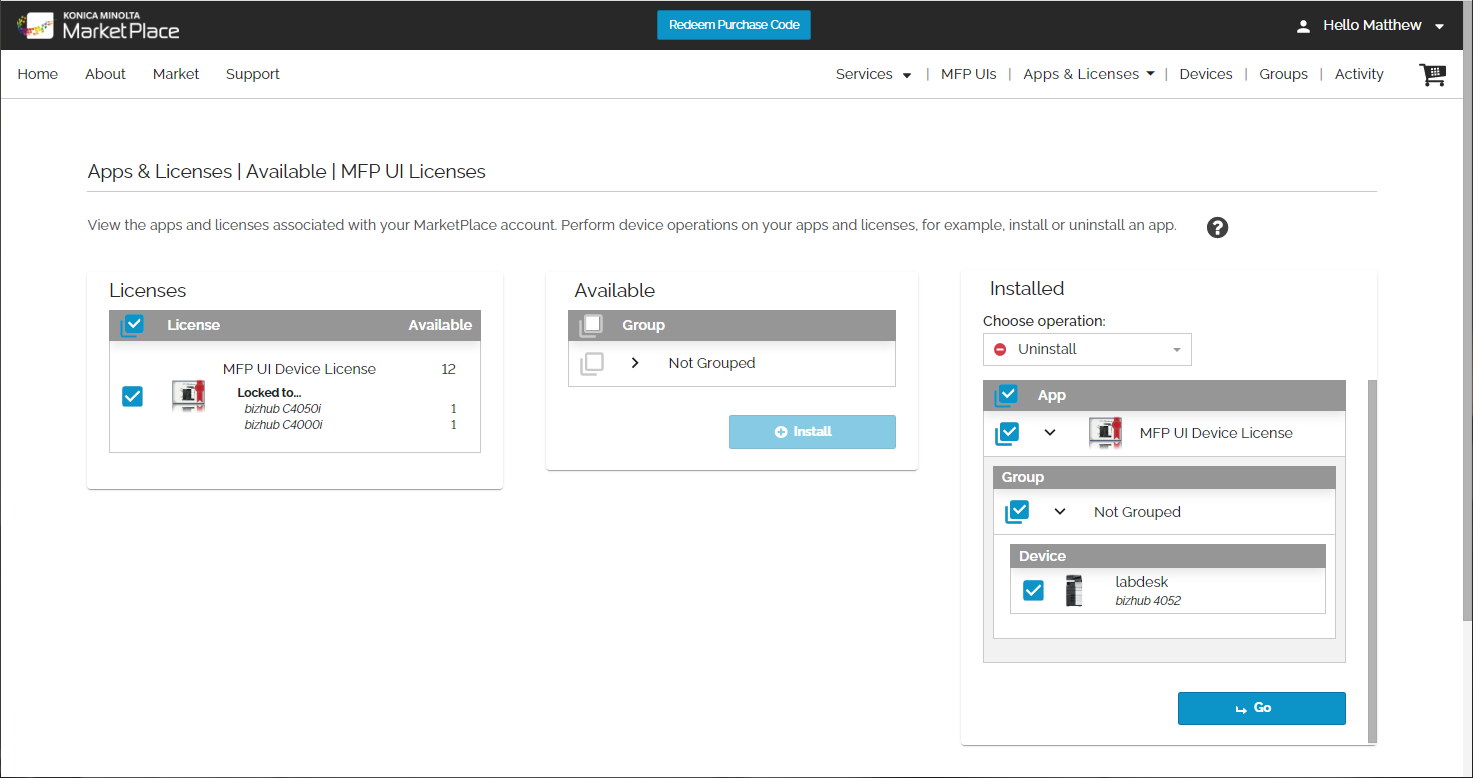Open the About page
Viewport: 1473px width, 778px height.
[x=105, y=74]
